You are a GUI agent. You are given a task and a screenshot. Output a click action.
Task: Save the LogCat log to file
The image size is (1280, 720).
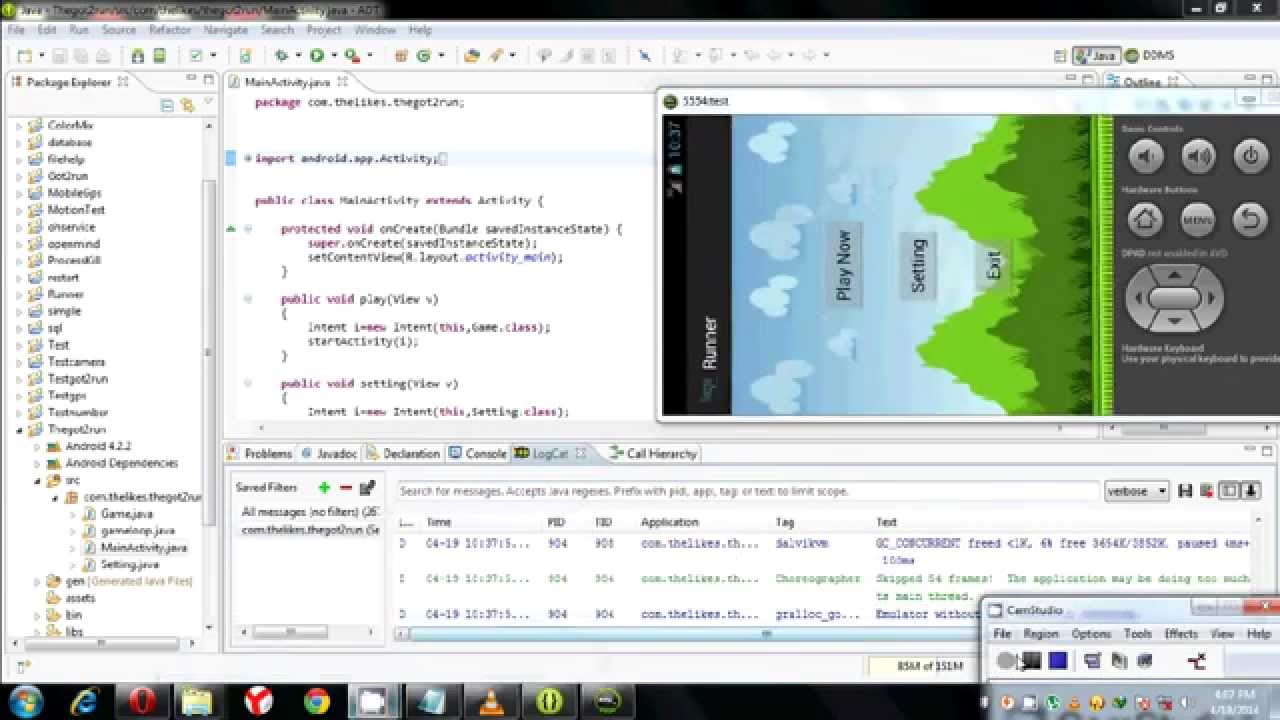coord(1186,491)
